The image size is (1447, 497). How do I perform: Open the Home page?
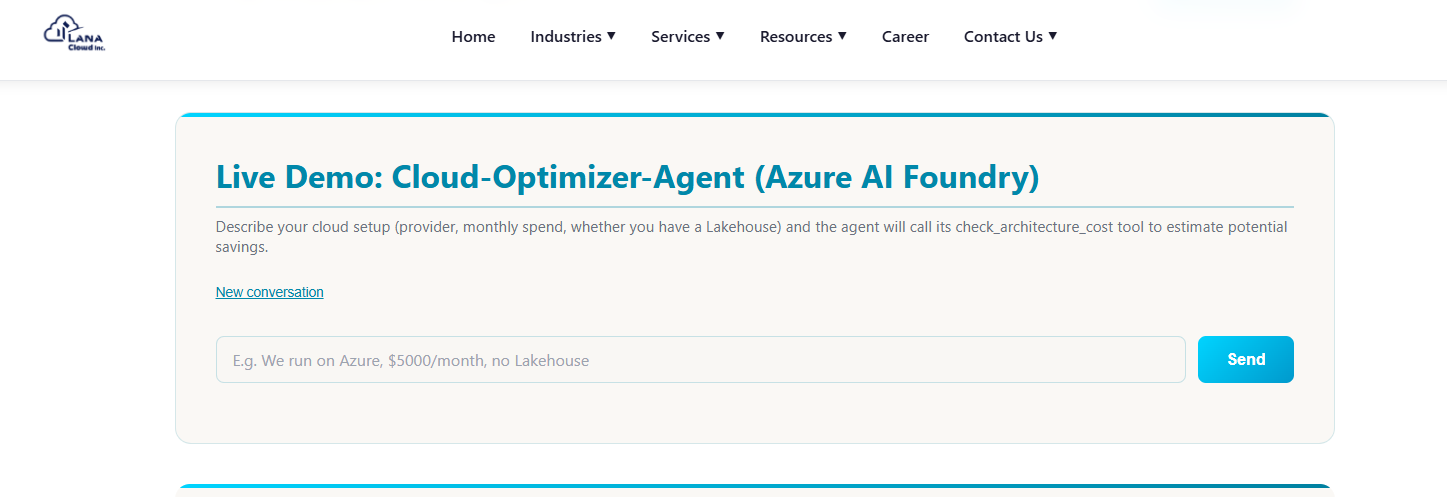(x=473, y=37)
